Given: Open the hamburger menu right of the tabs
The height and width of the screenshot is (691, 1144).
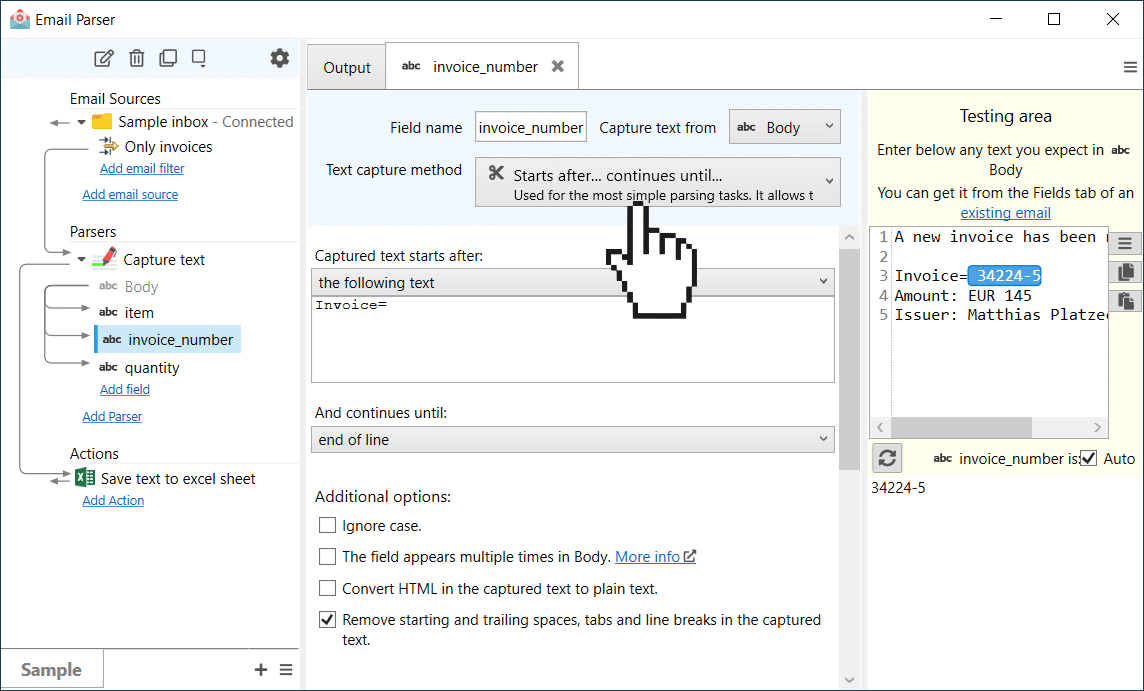Looking at the screenshot, I should click(x=1130, y=67).
